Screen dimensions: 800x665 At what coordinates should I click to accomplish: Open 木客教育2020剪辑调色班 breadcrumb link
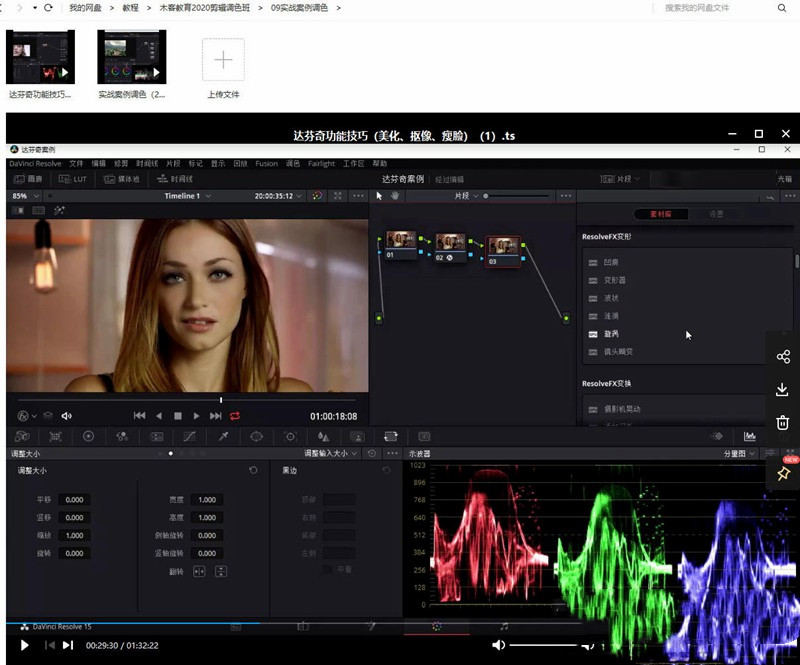click(205, 8)
